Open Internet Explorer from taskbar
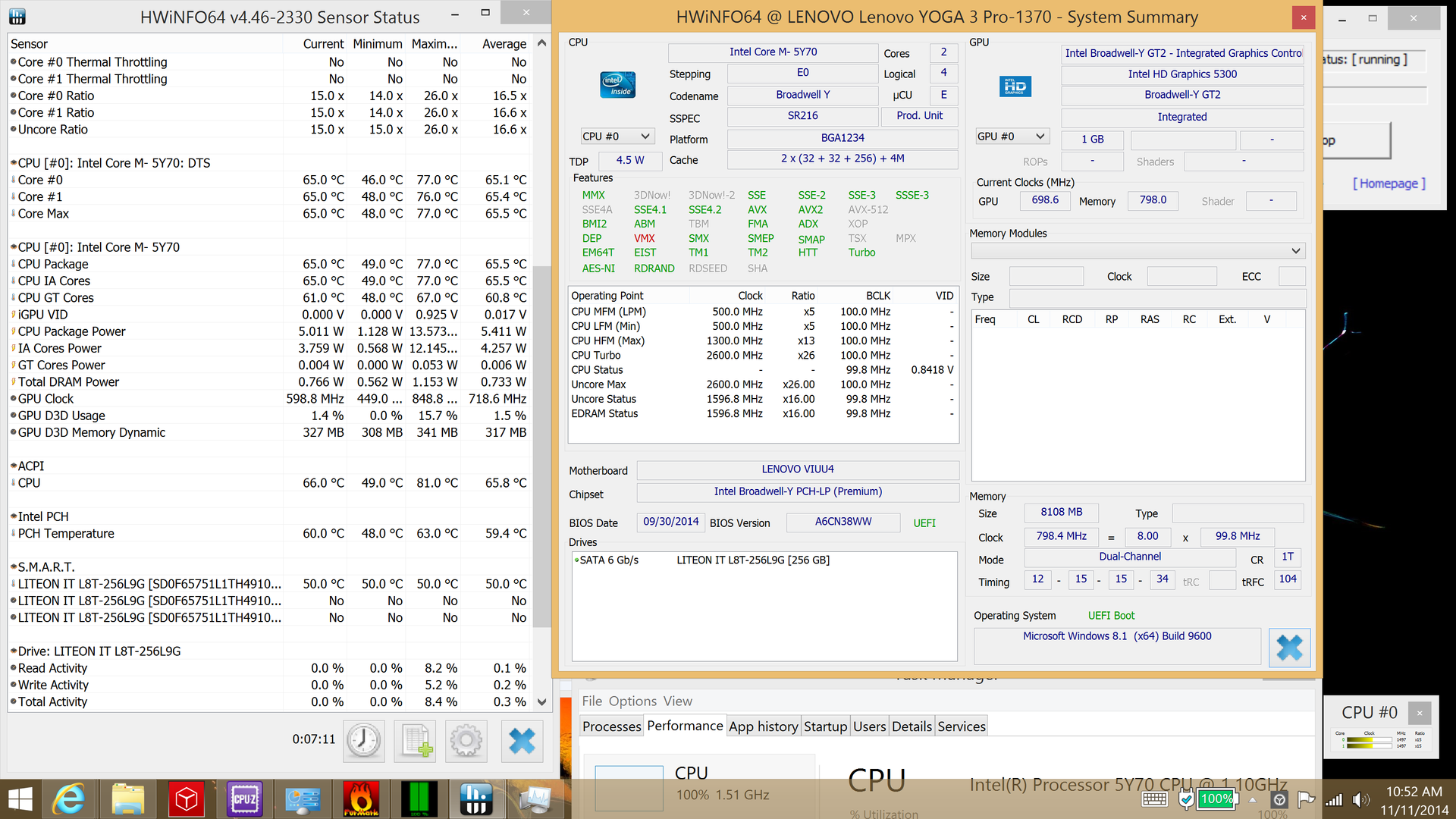Viewport: 1456px width, 819px height. click(x=69, y=799)
